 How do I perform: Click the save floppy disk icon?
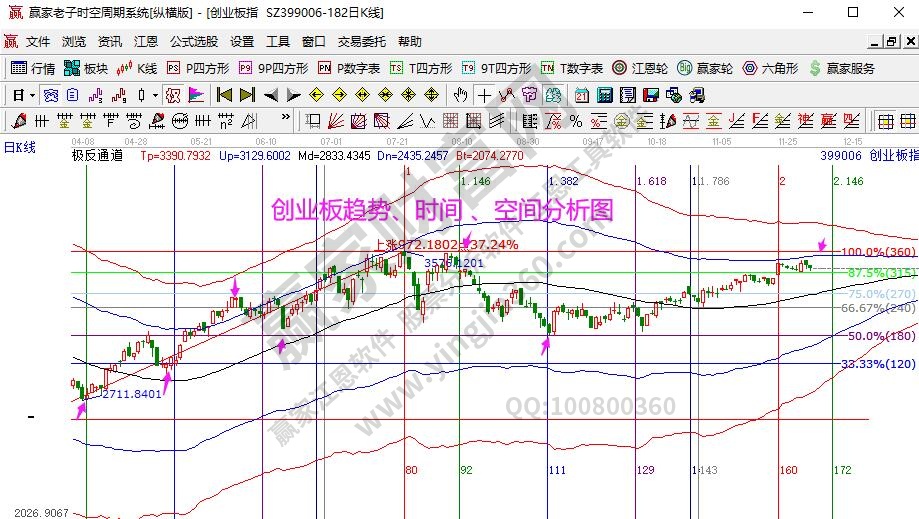(x=650, y=95)
